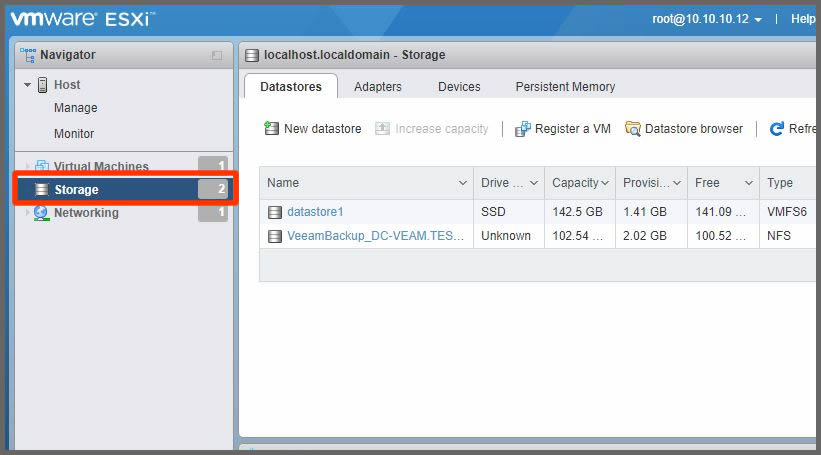
Task: Collapse the Host tree node arrow
Action: [27, 85]
